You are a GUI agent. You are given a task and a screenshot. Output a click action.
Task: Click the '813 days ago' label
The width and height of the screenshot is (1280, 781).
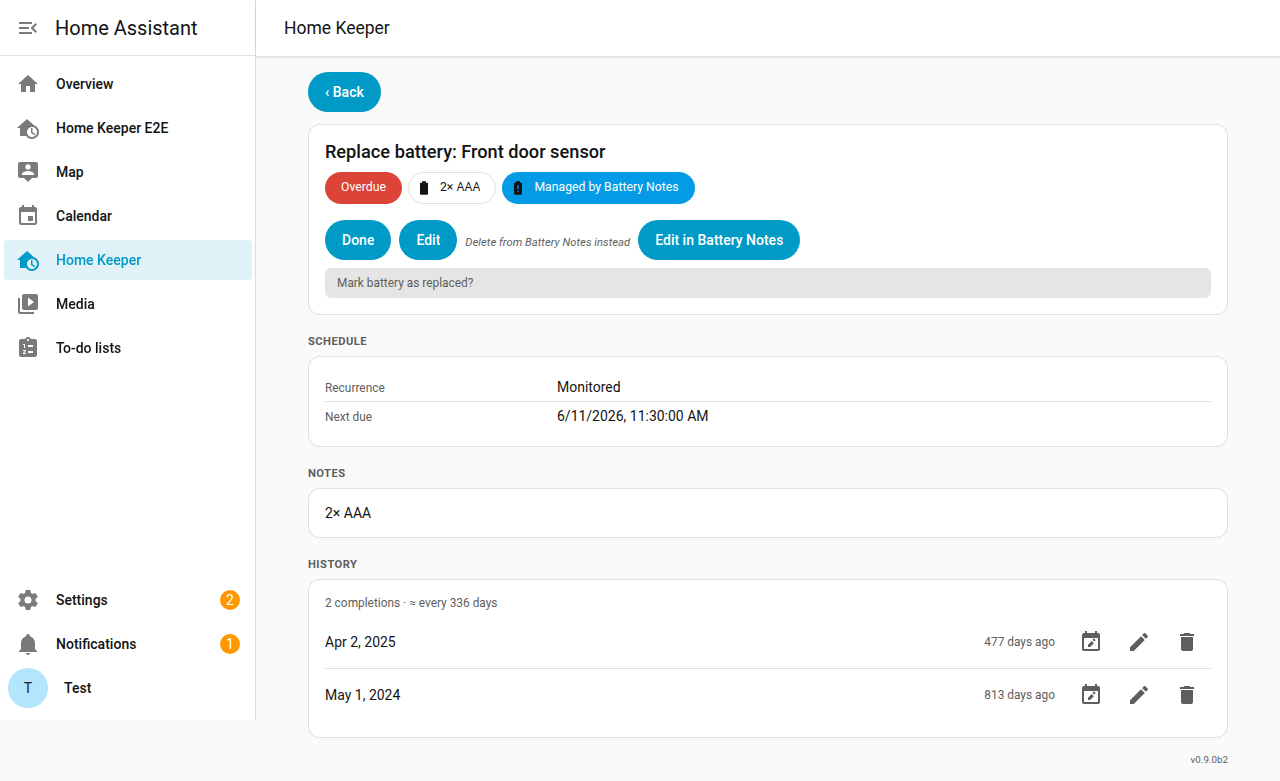click(x=1019, y=695)
